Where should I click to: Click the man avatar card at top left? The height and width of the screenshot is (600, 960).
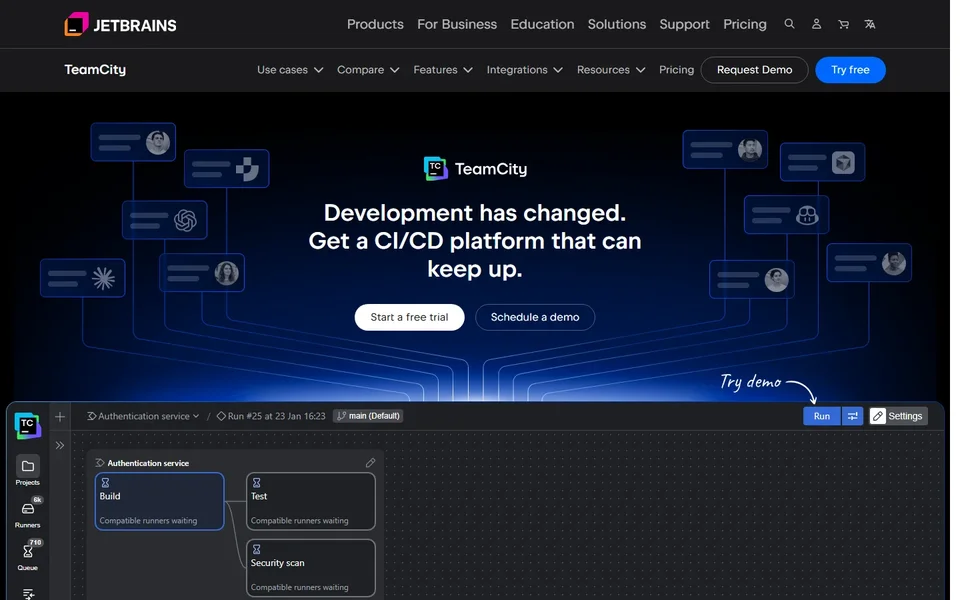(133, 142)
